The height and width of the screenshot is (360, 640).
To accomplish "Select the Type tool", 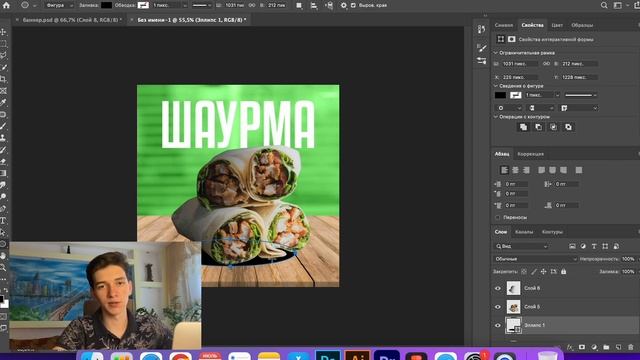I will (x=3, y=220).
